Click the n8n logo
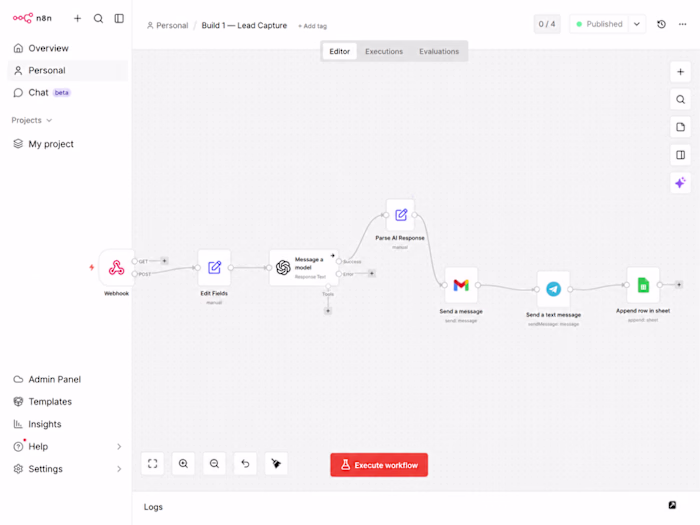700x525 pixels. (x=32, y=18)
